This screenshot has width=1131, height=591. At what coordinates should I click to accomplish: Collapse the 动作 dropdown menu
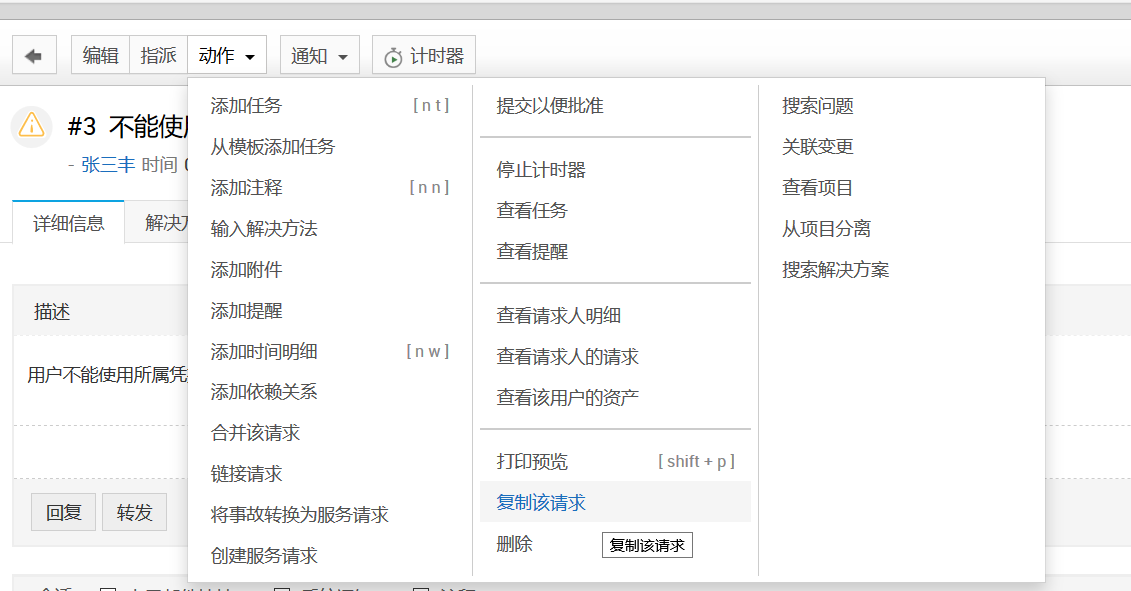pos(226,56)
